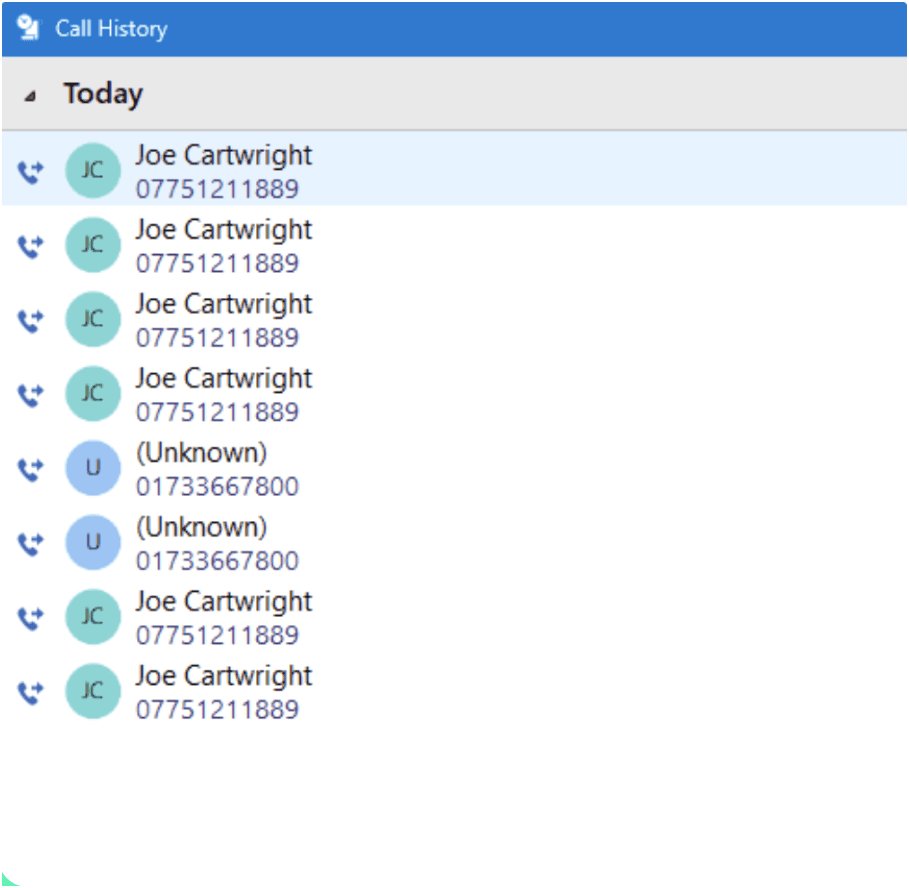909x888 pixels.
Task: Click JC avatar just above the first (Unknown) entry
Action: click(x=93, y=394)
